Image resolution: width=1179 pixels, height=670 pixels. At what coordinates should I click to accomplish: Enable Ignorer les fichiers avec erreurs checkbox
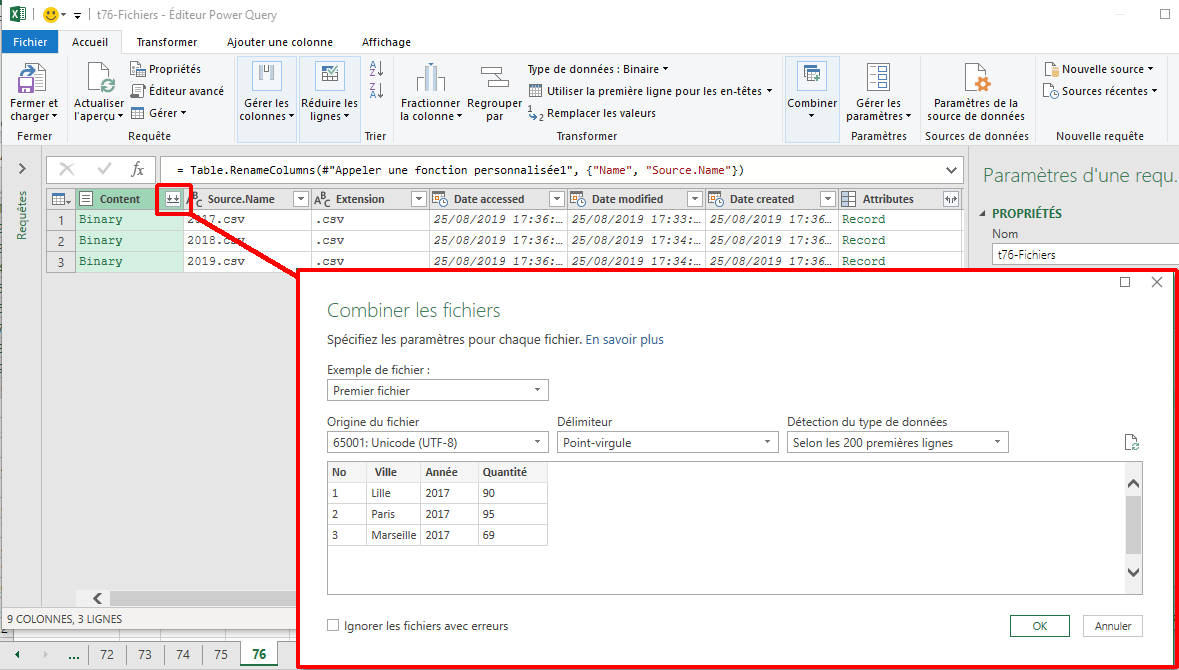coord(333,626)
